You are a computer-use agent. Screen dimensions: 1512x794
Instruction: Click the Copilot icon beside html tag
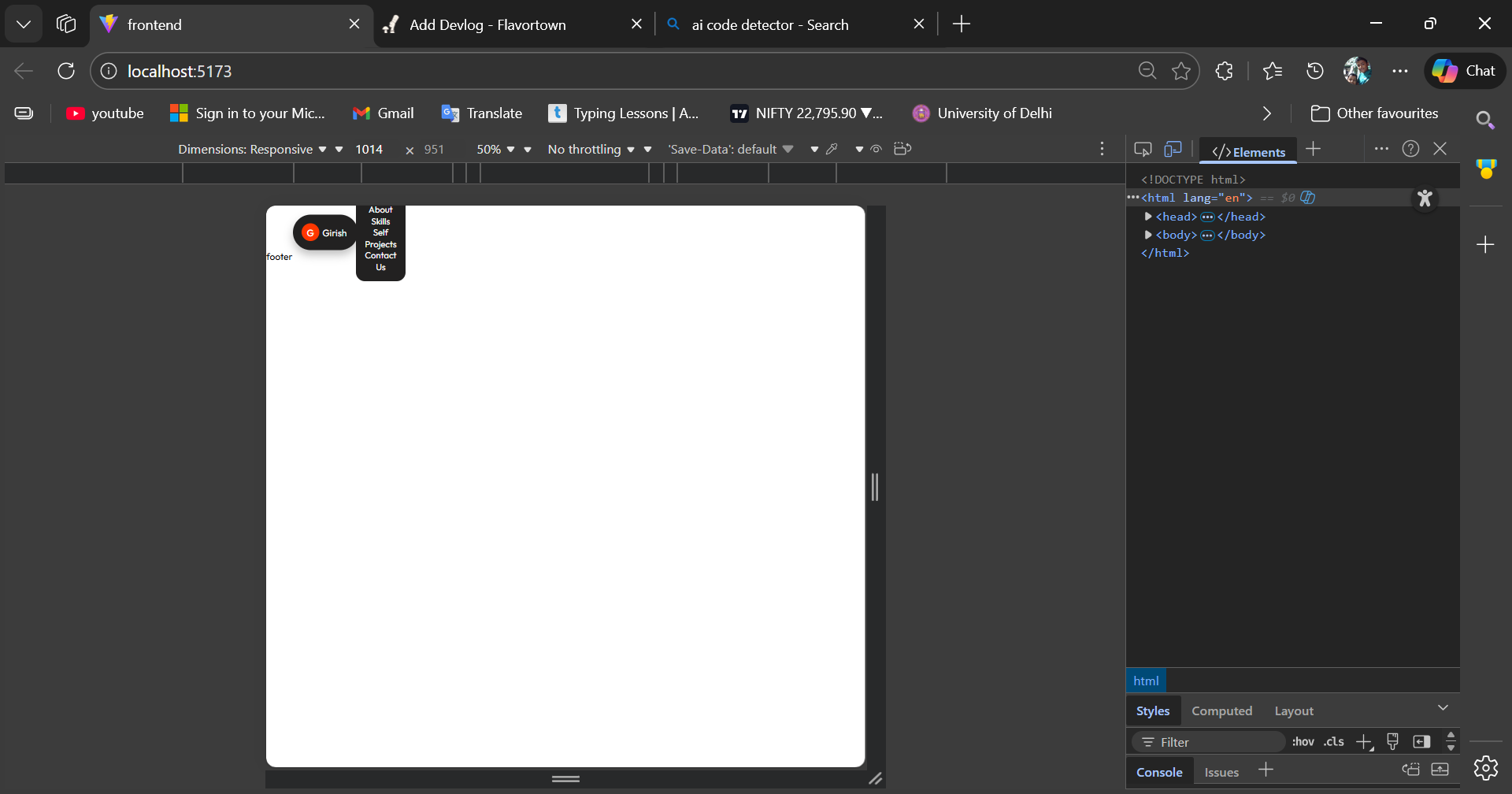click(x=1308, y=198)
